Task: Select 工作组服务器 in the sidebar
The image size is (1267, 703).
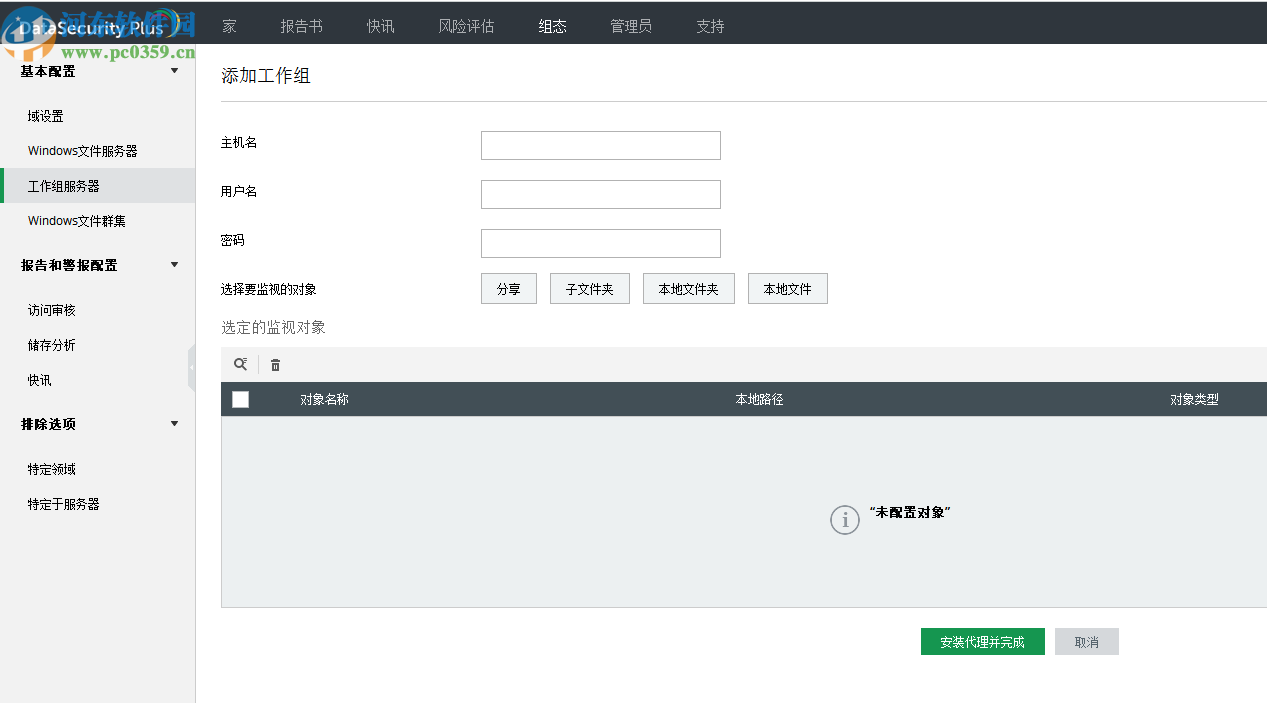Action: tap(64, 185)
